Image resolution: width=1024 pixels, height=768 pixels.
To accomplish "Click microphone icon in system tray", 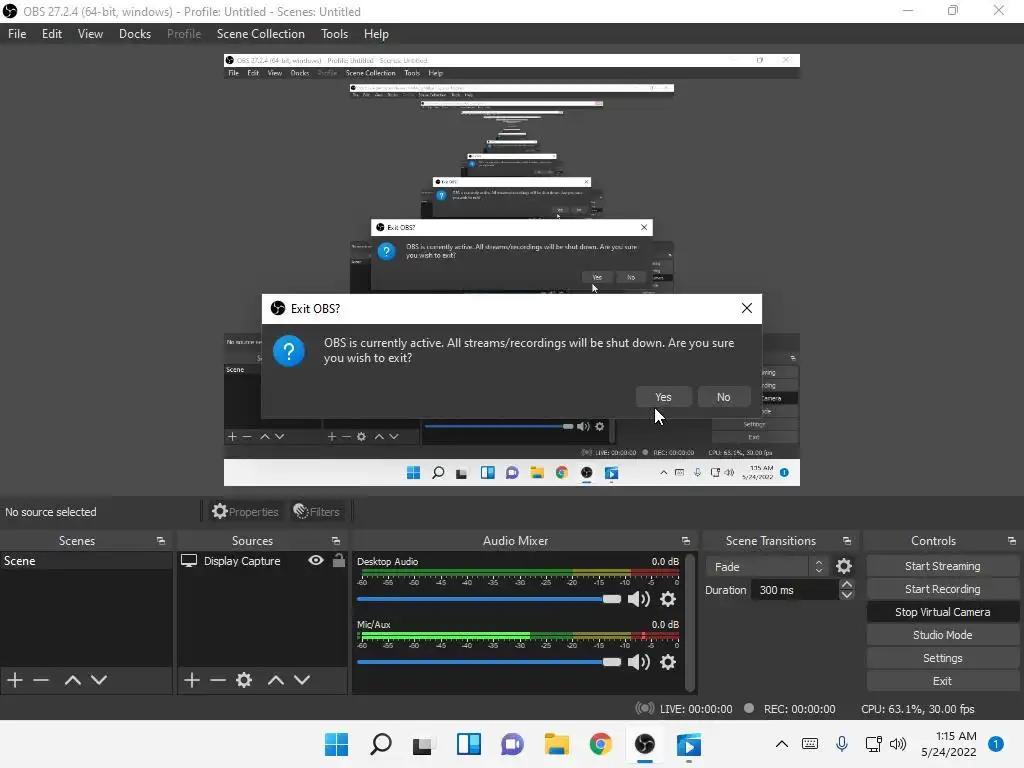I will pyautogui.click(x=842, y=744).
